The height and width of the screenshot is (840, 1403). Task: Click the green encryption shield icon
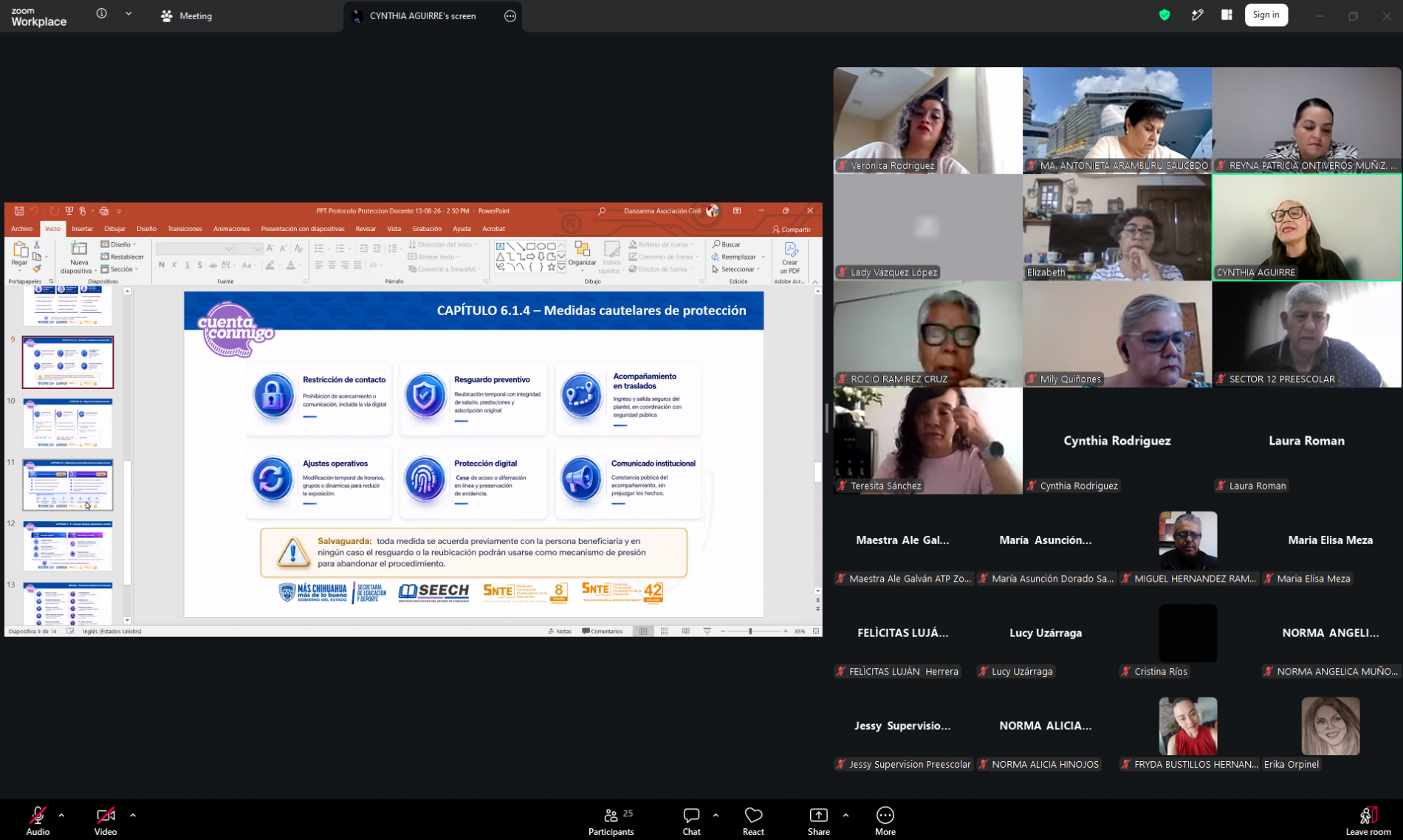1164,15
